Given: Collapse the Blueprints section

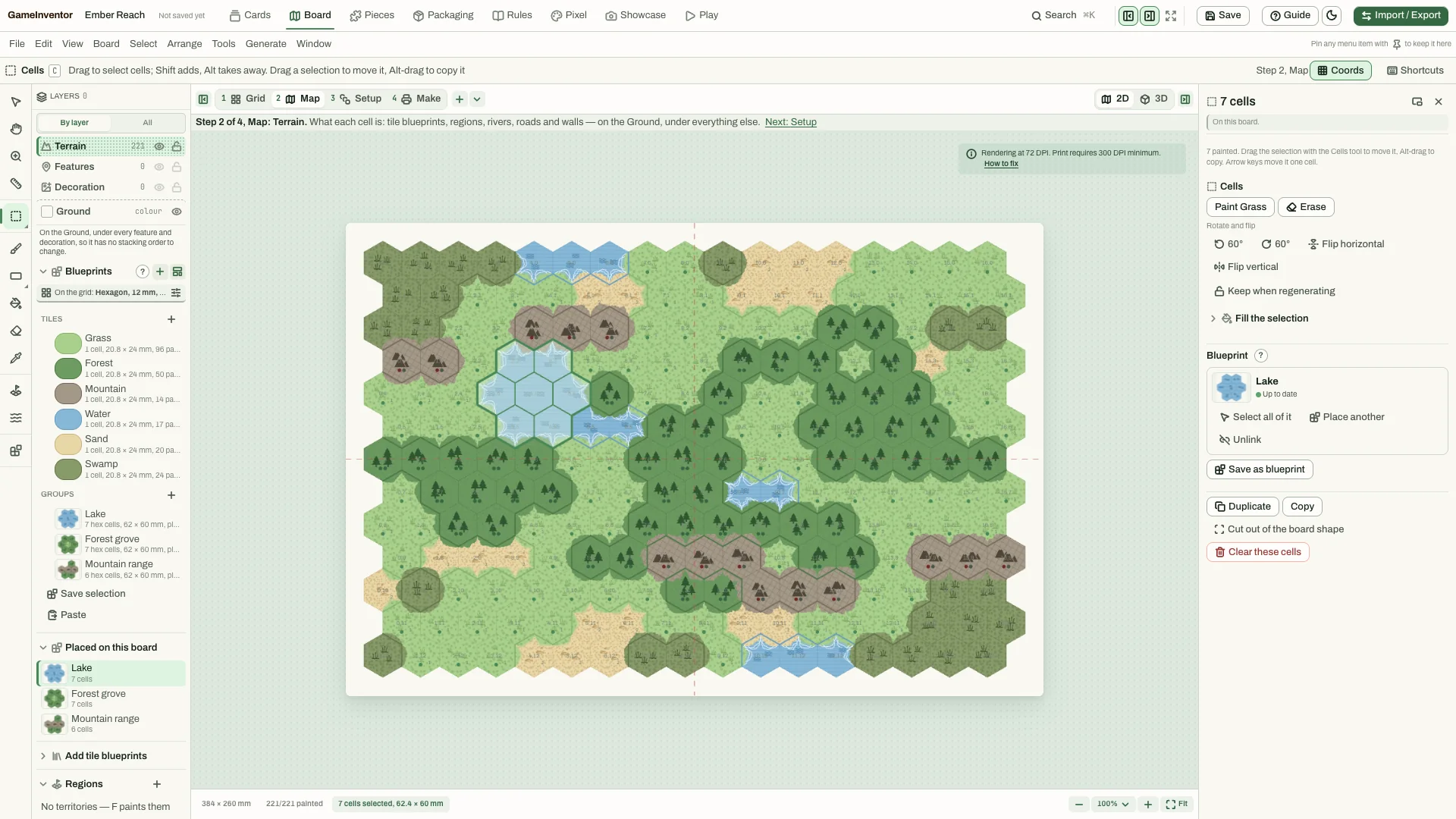Looking at the screenshot, I should tap(43, 271).
